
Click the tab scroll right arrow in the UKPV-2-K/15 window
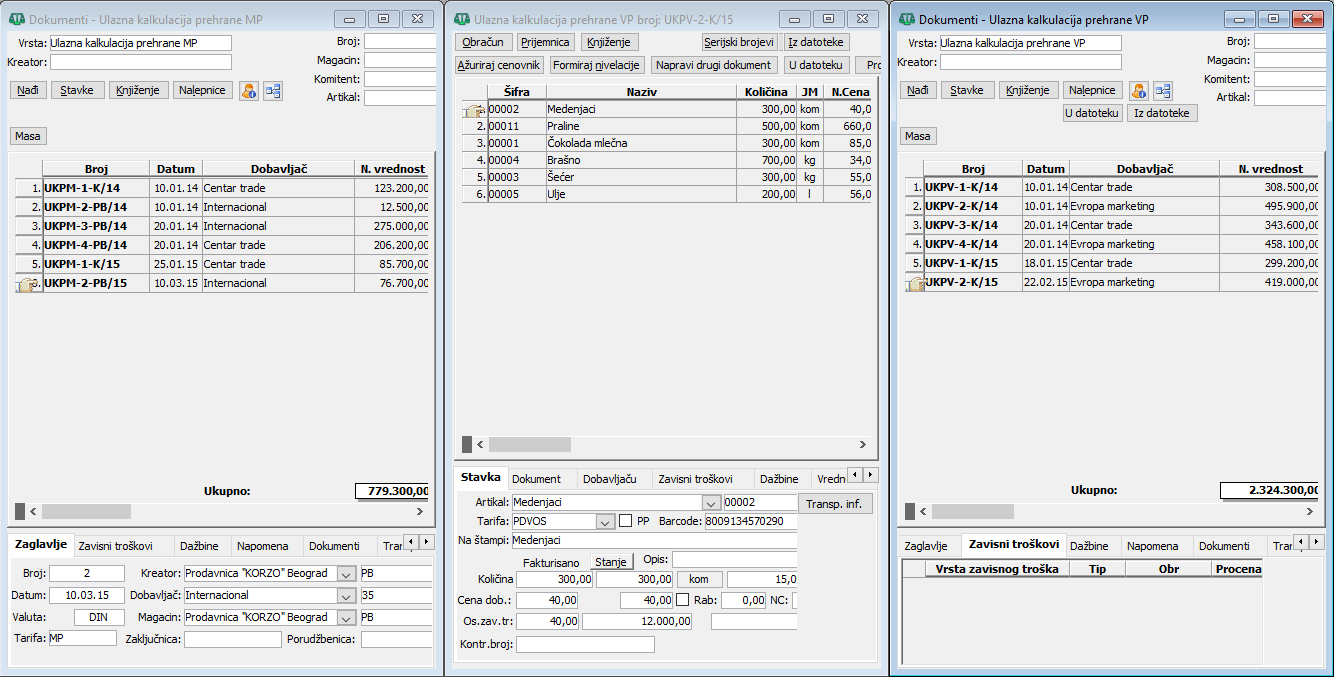(870, 475)
